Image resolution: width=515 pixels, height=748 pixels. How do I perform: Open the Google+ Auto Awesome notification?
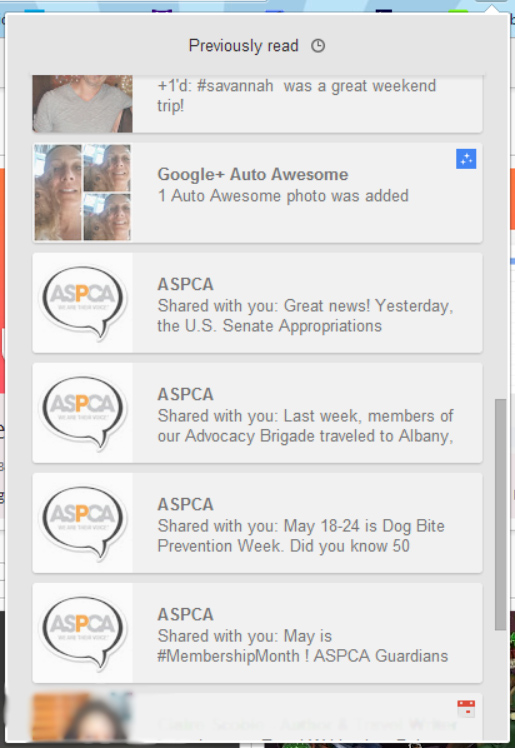click(258, 193)
